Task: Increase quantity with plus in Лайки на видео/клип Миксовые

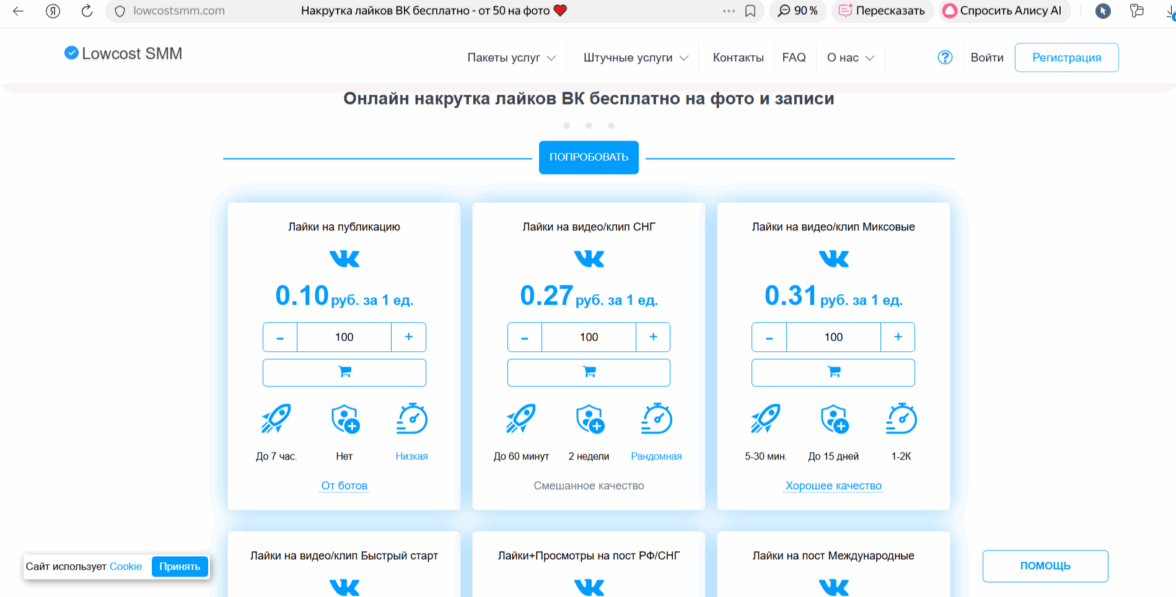Action: [898, 337]
